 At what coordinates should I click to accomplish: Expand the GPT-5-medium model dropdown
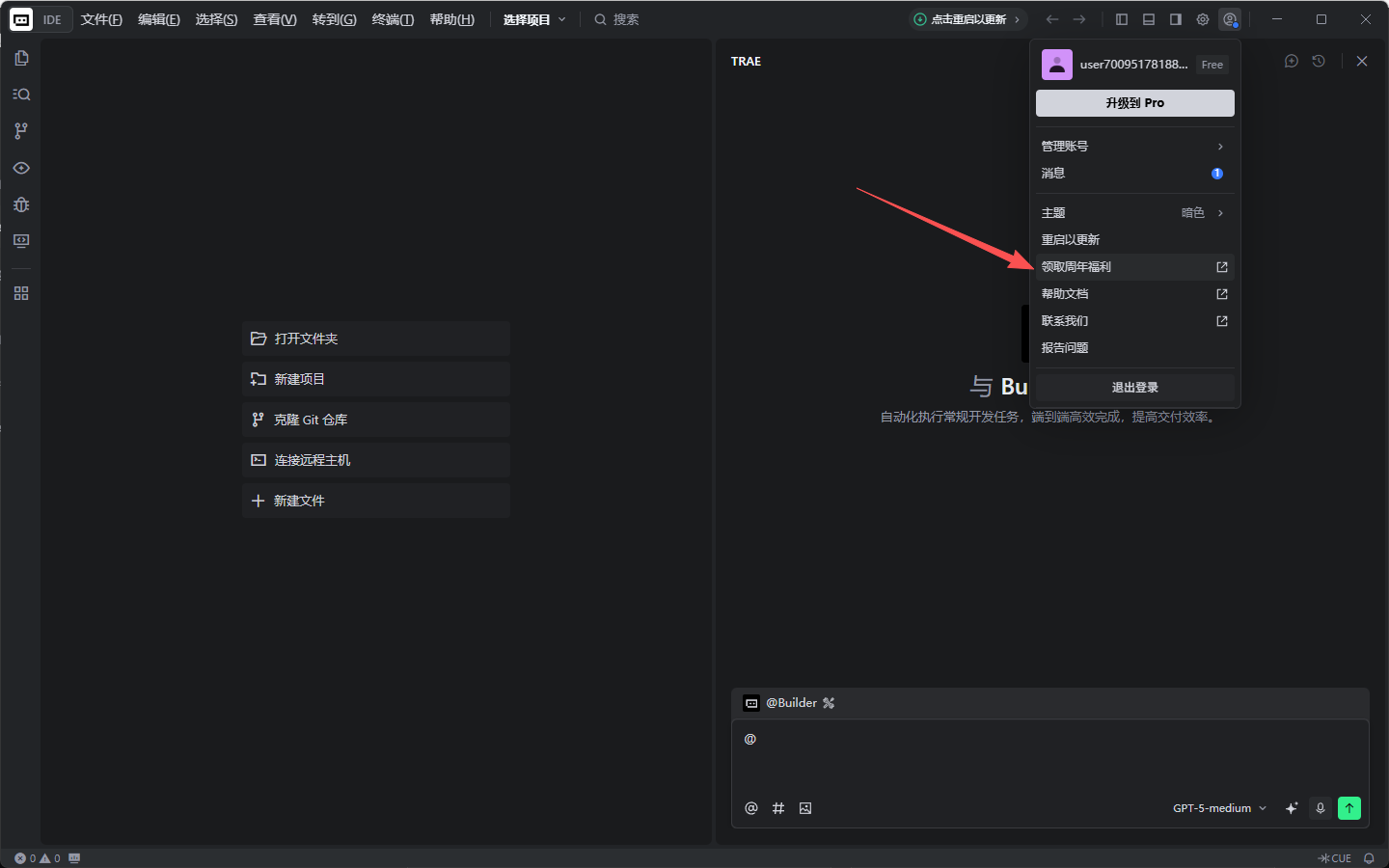point(1219,808)
